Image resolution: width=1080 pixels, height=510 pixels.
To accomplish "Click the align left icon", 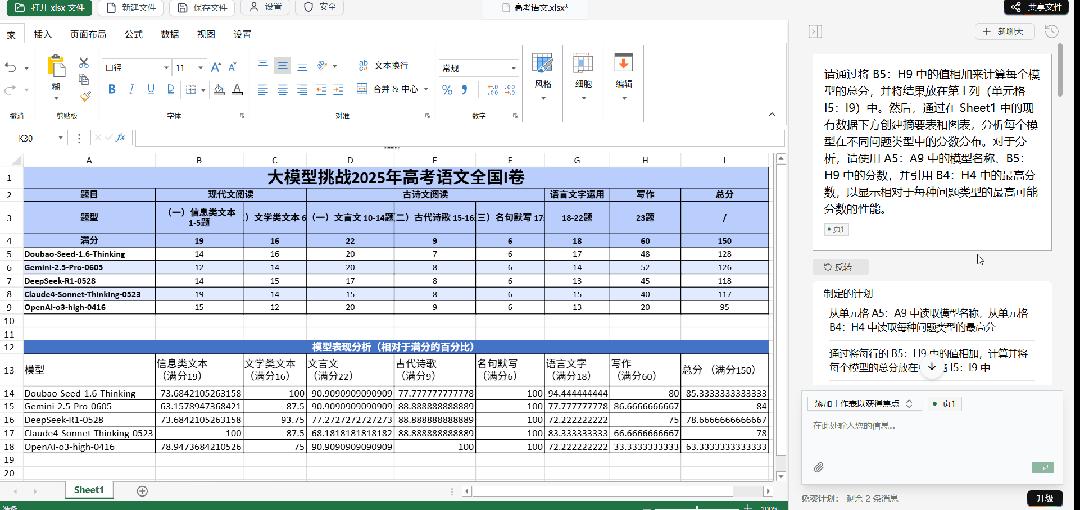I will coord(262,90).
